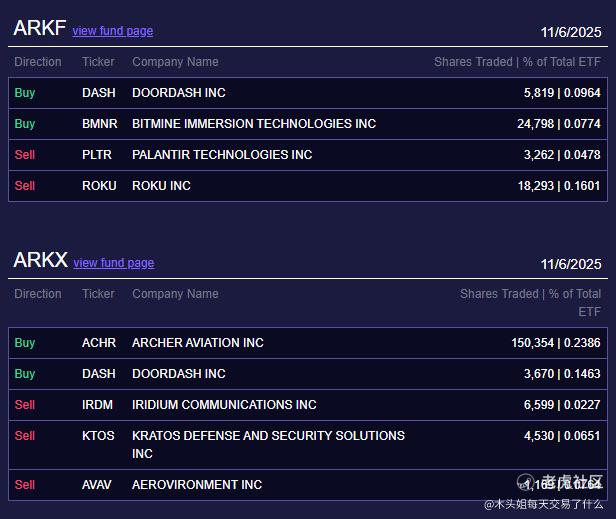Click BITMINE IMMERSION TECHNOLOGIES INC
616x519 pixels.
click(254, 124)
